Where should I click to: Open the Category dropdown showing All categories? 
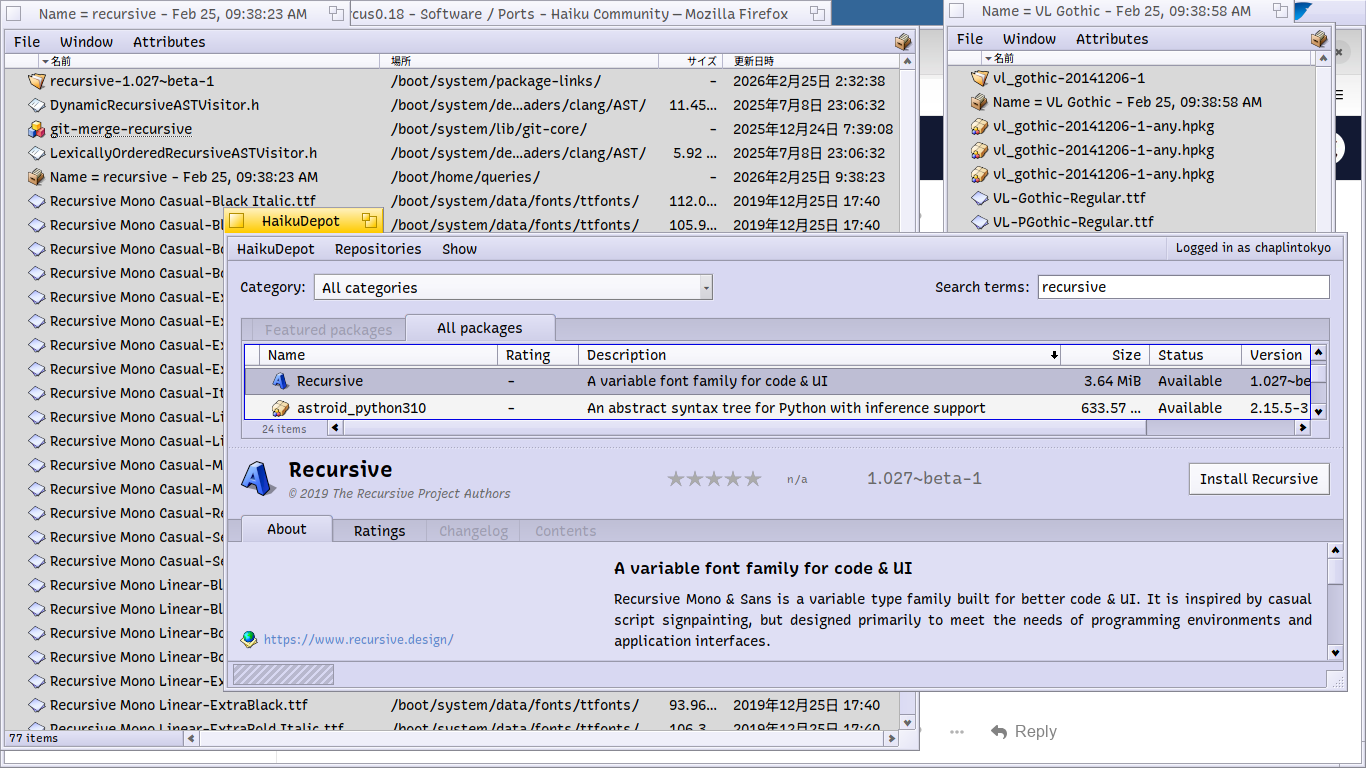pyautogui.click(x=513, y=288)
